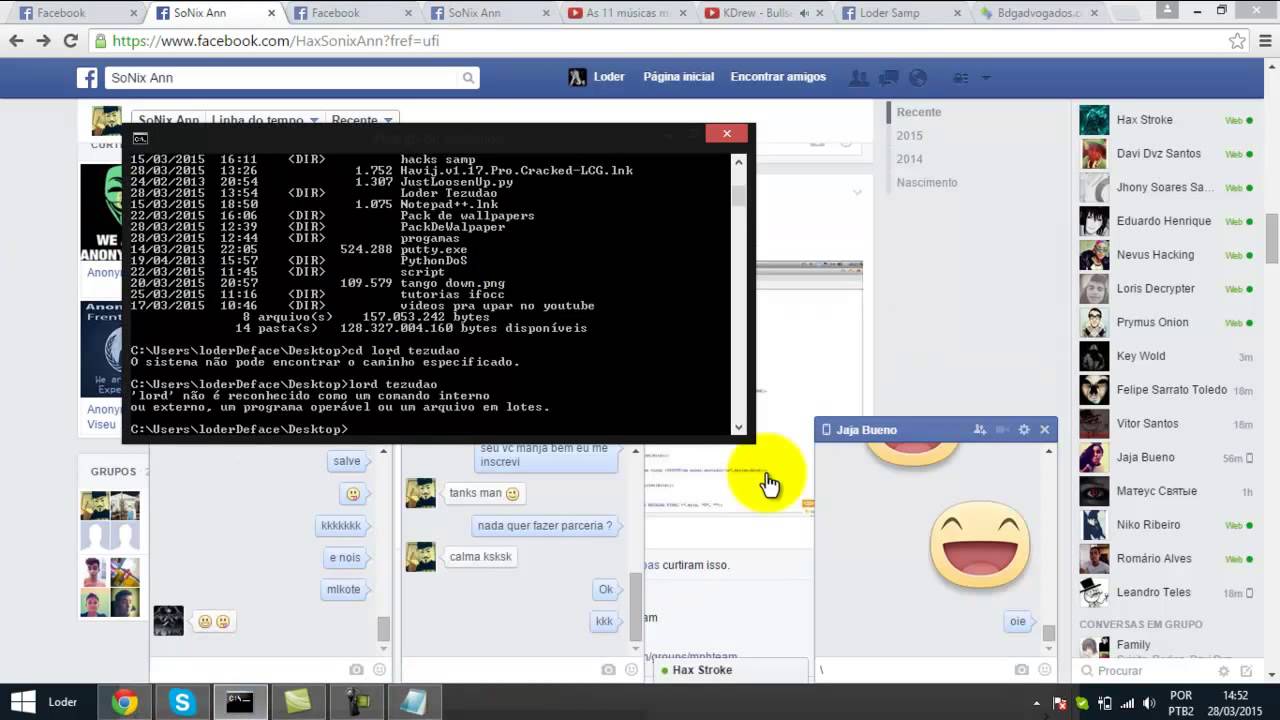Click the Hax Stroke chat tab at bottom
Viewport: 1280px width, 720px height.
tap(731, 670)
